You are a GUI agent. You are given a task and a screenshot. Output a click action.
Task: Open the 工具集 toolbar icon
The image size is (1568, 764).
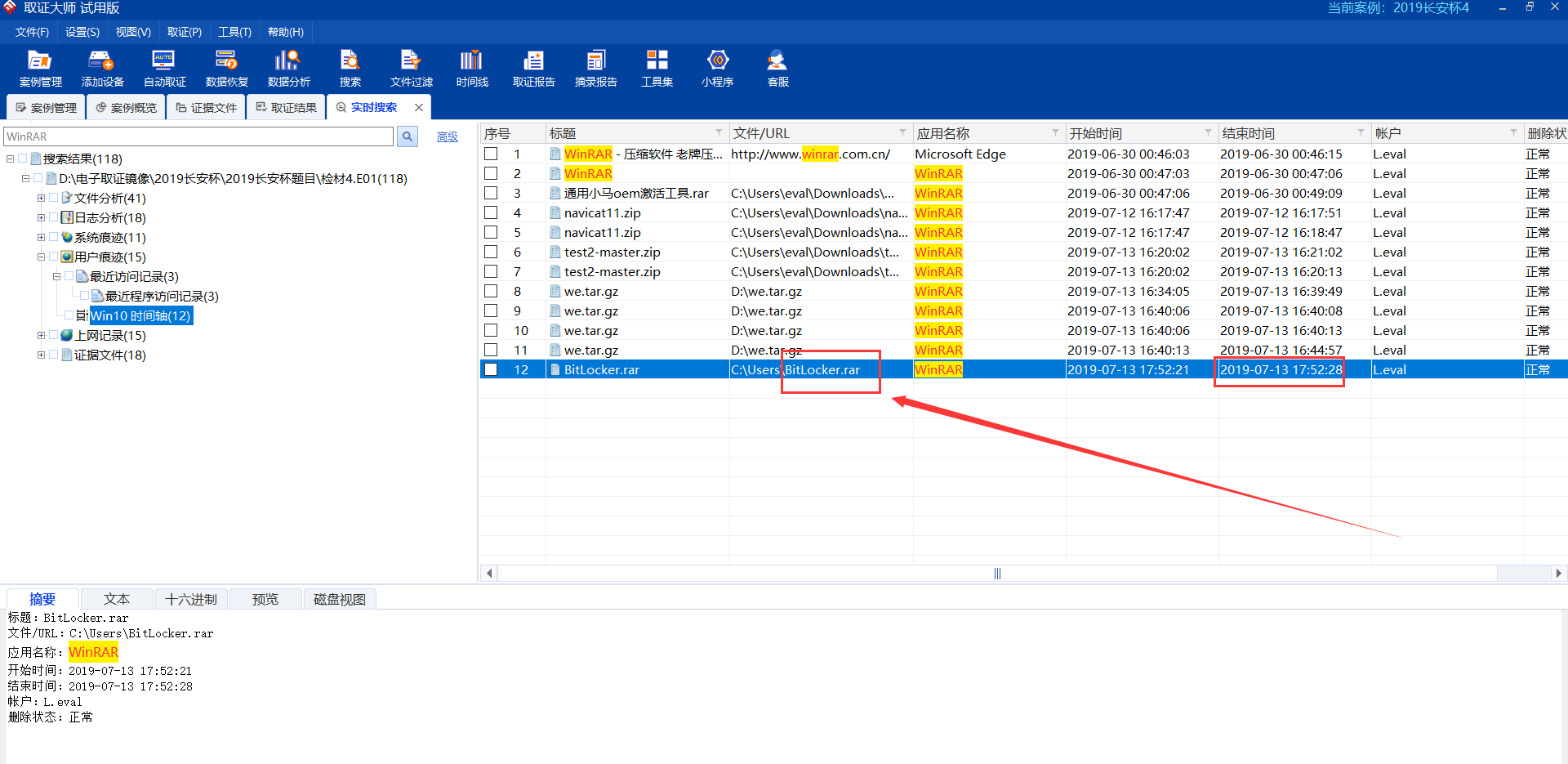[x=657, y=69]
